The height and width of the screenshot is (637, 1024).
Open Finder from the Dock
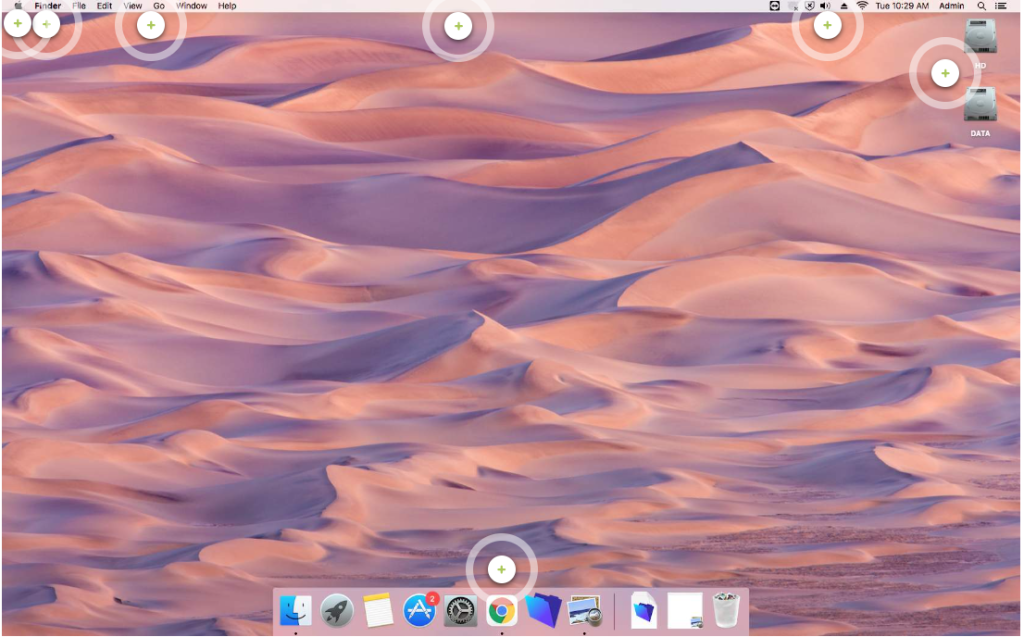click(x=296, y=609)
